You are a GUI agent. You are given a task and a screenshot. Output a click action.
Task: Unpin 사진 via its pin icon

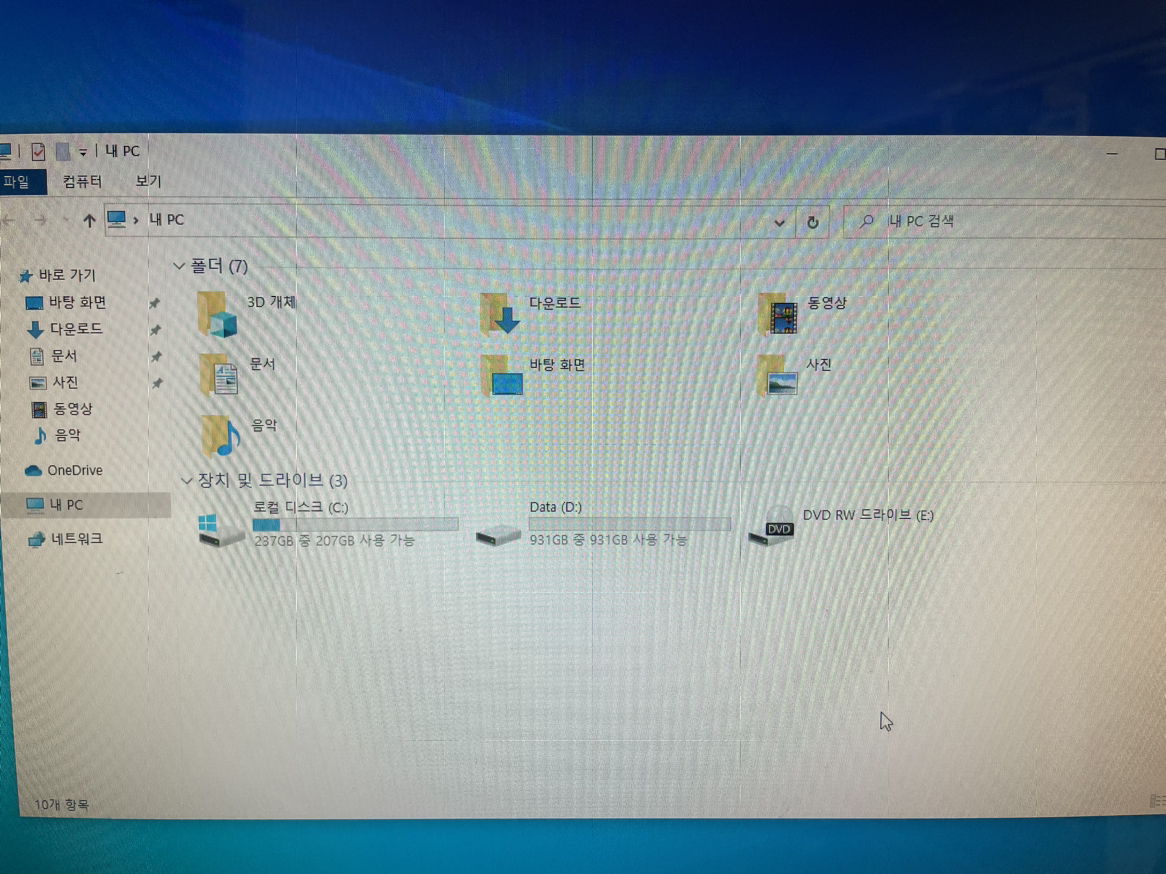[x=157, y=384]
